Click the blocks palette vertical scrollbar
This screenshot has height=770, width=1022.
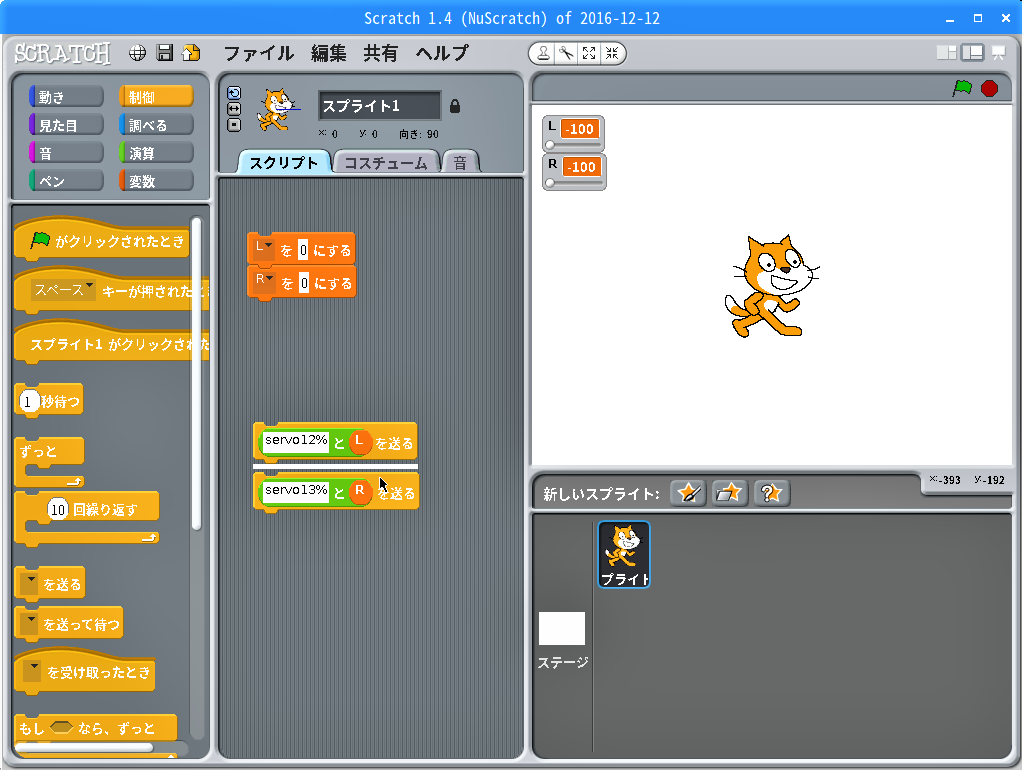196,374
